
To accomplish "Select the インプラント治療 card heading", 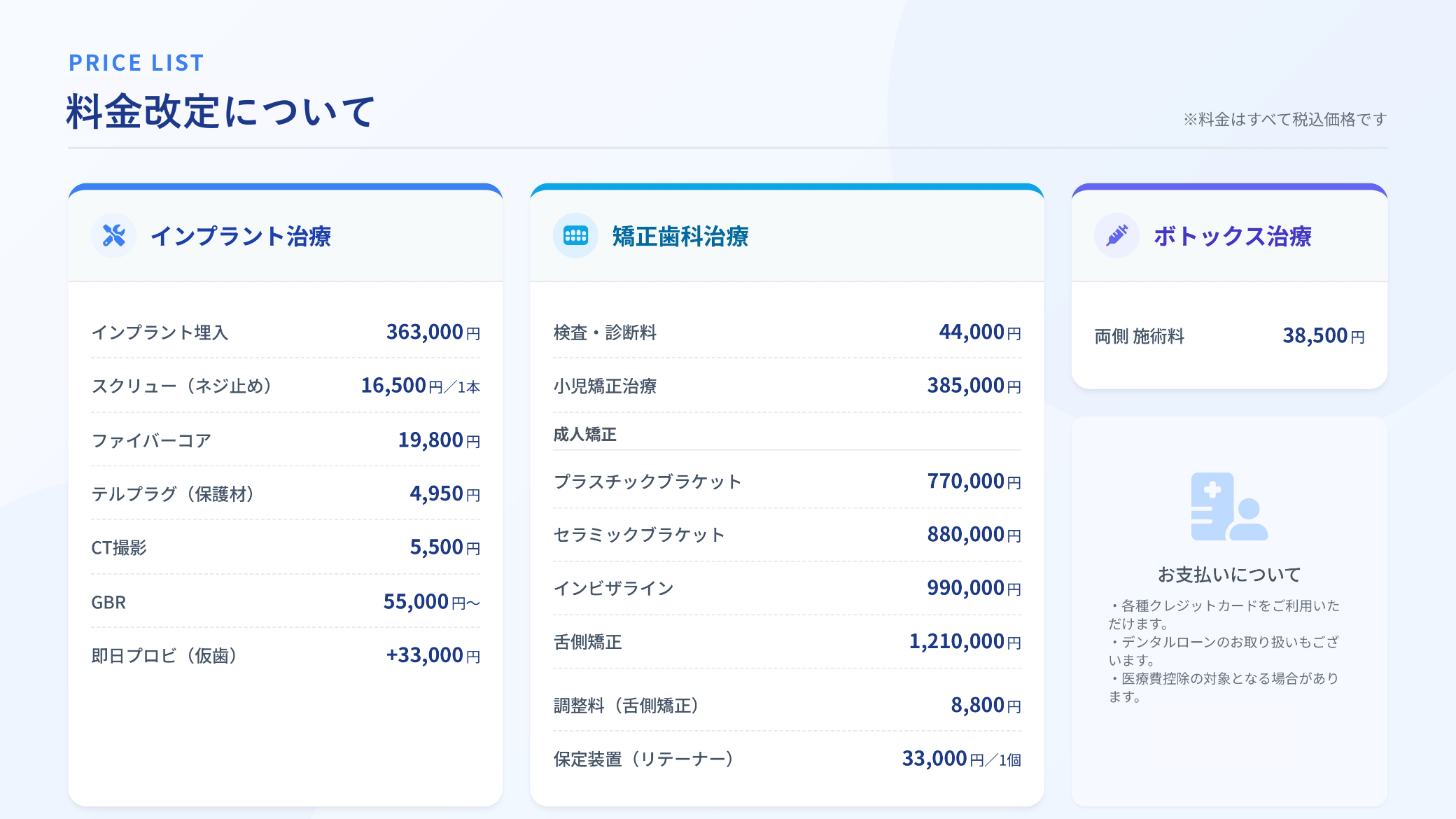I will [x=240, y=237].
